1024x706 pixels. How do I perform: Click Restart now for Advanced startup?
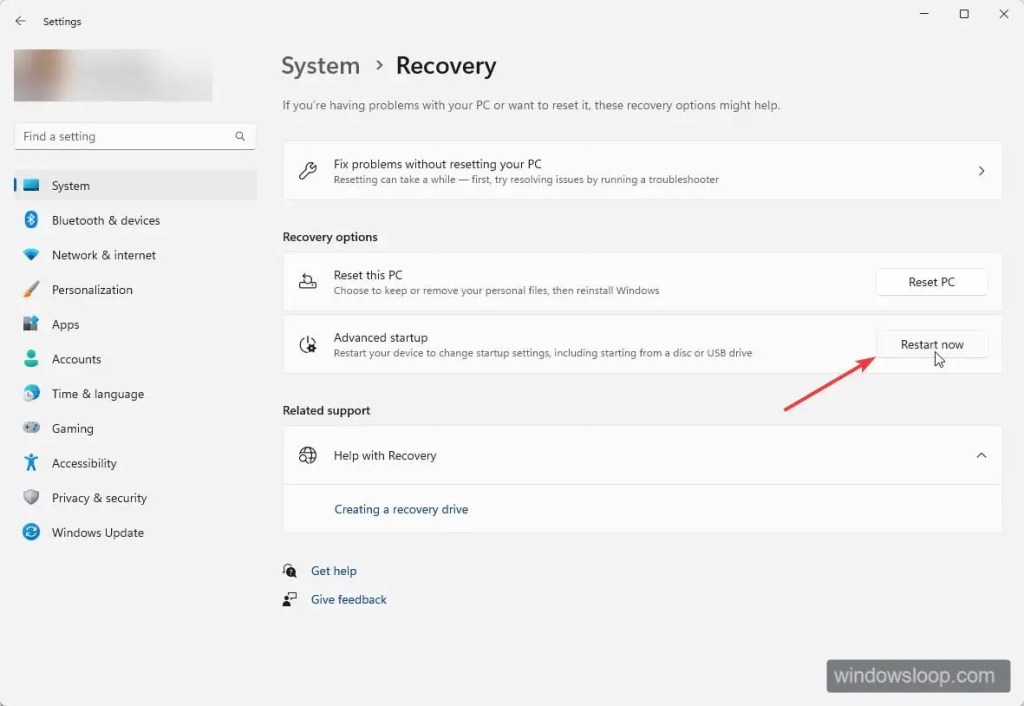coord(931,345)
